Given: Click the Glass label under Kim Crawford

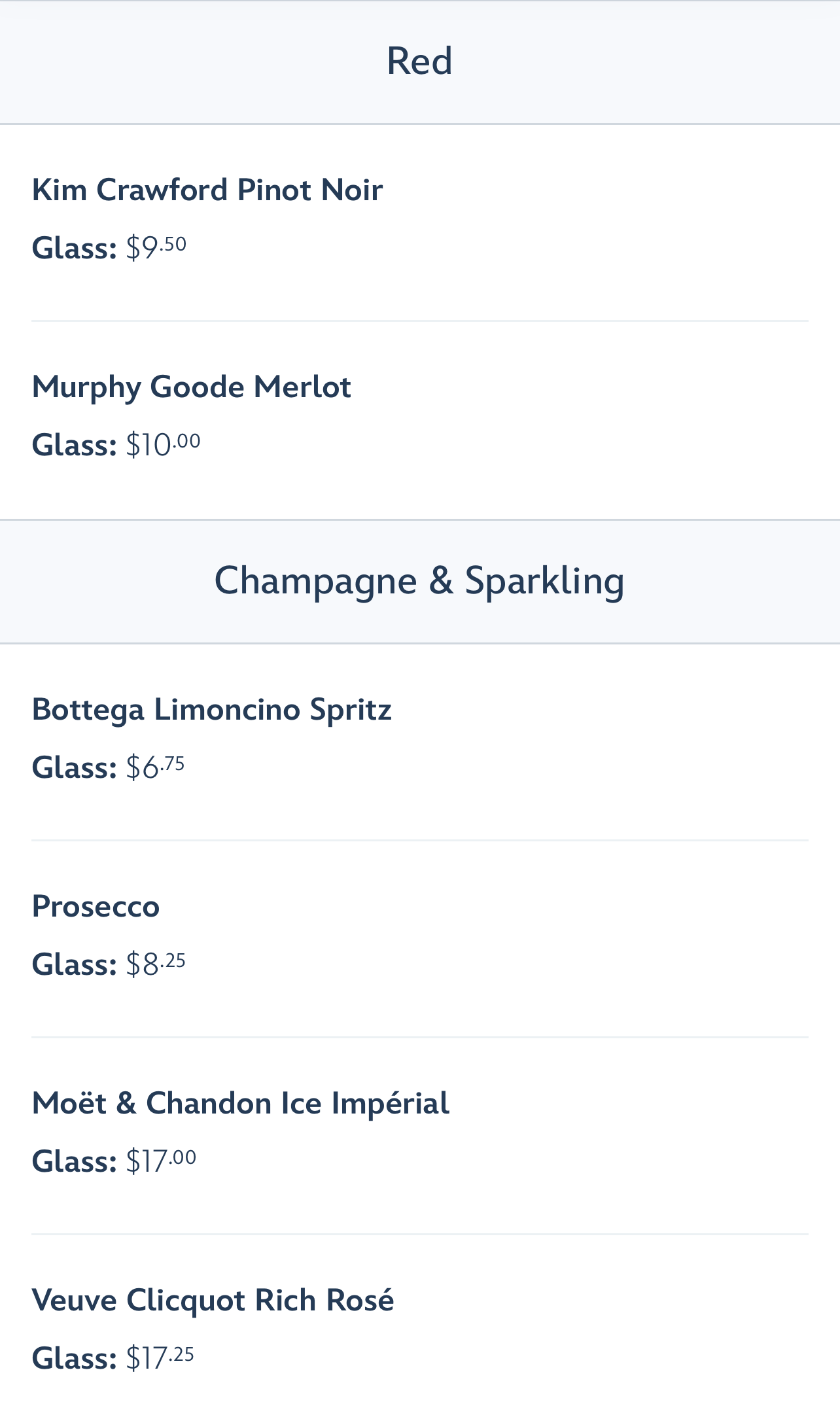Looking at the screenshot, I should 75,249.
